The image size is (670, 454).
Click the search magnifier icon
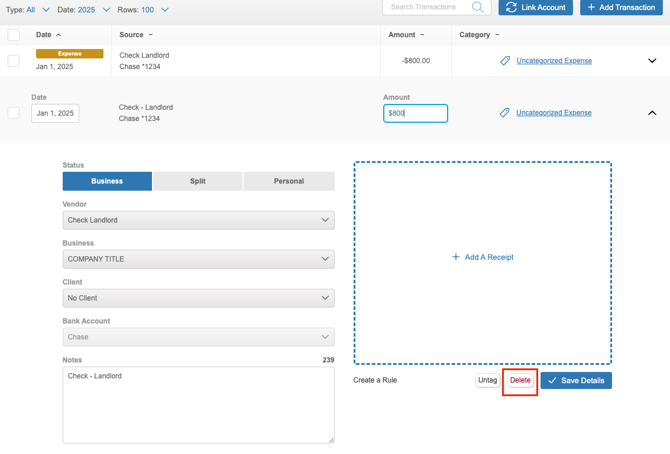[x=477, y=7]
